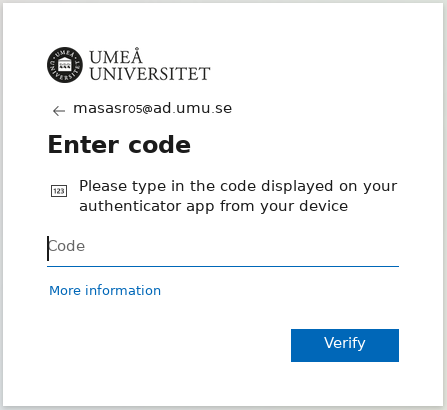Open the More information link
The image size is (447, 410).
click(105, 290)
